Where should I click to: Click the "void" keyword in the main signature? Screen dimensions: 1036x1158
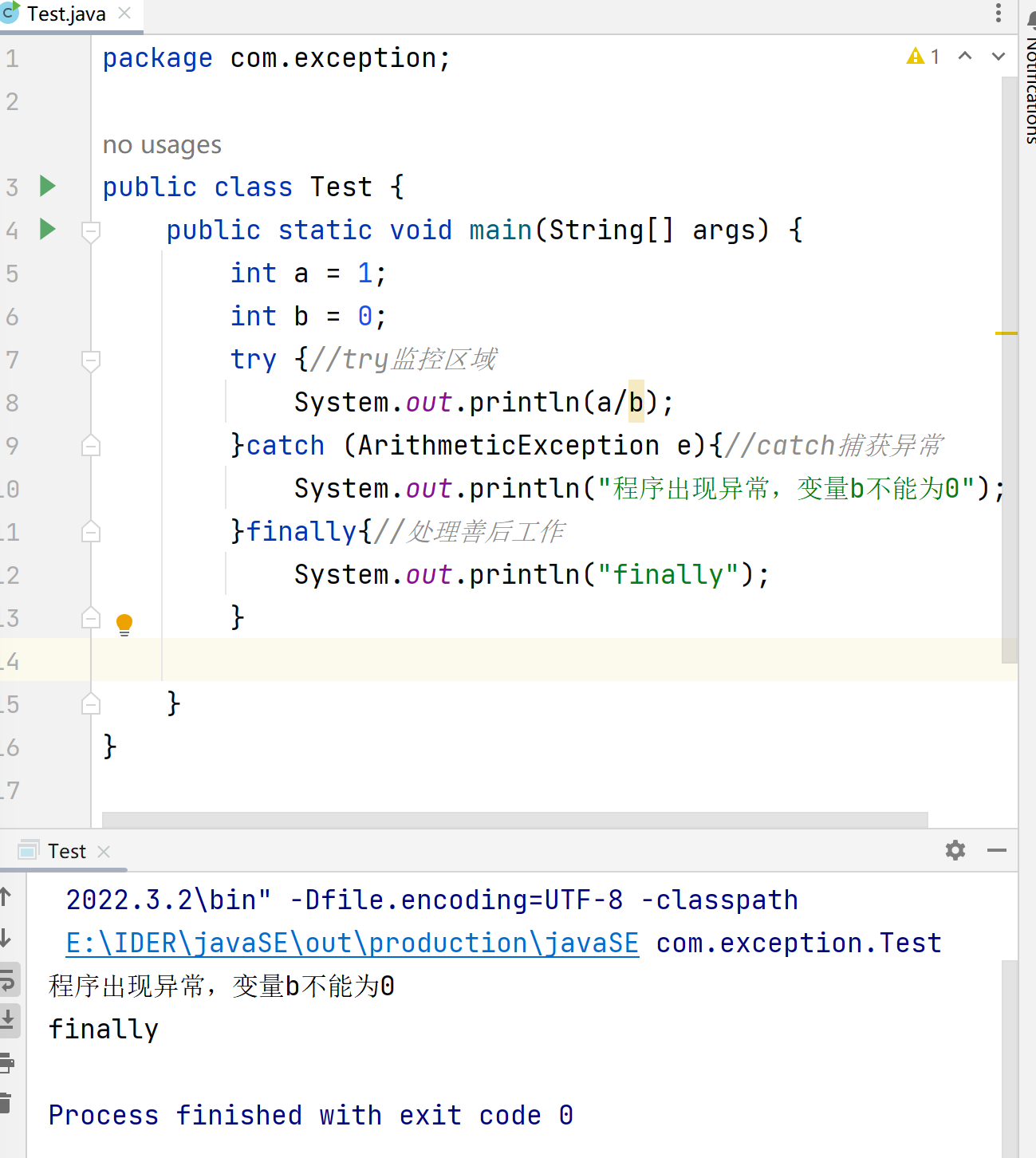[x=421, y=230]
